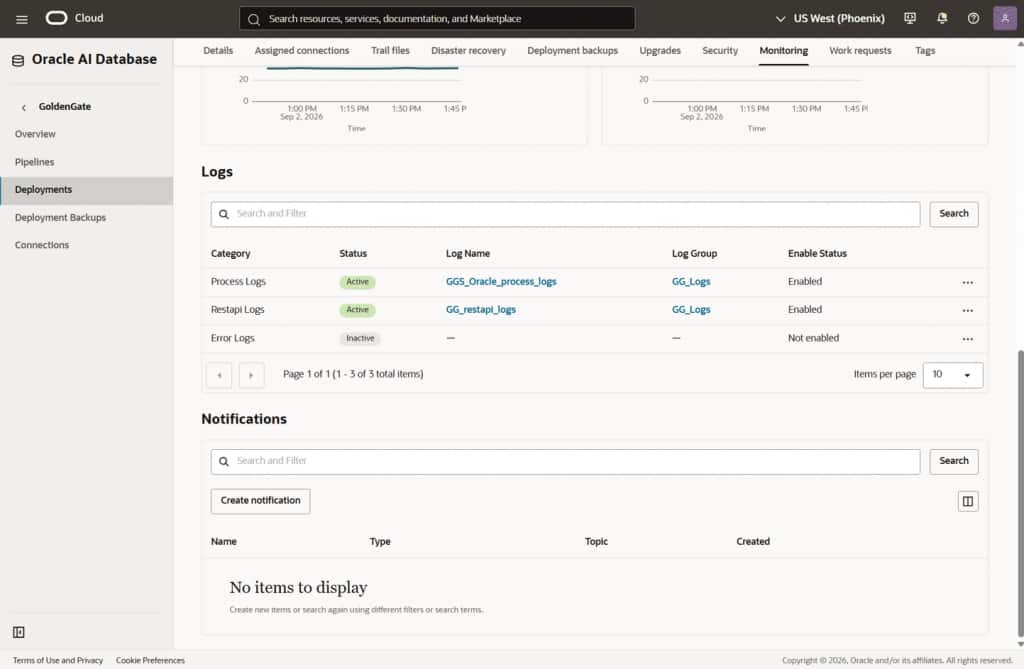
Task: Switch to the Security tab
Action: [720, 50]
